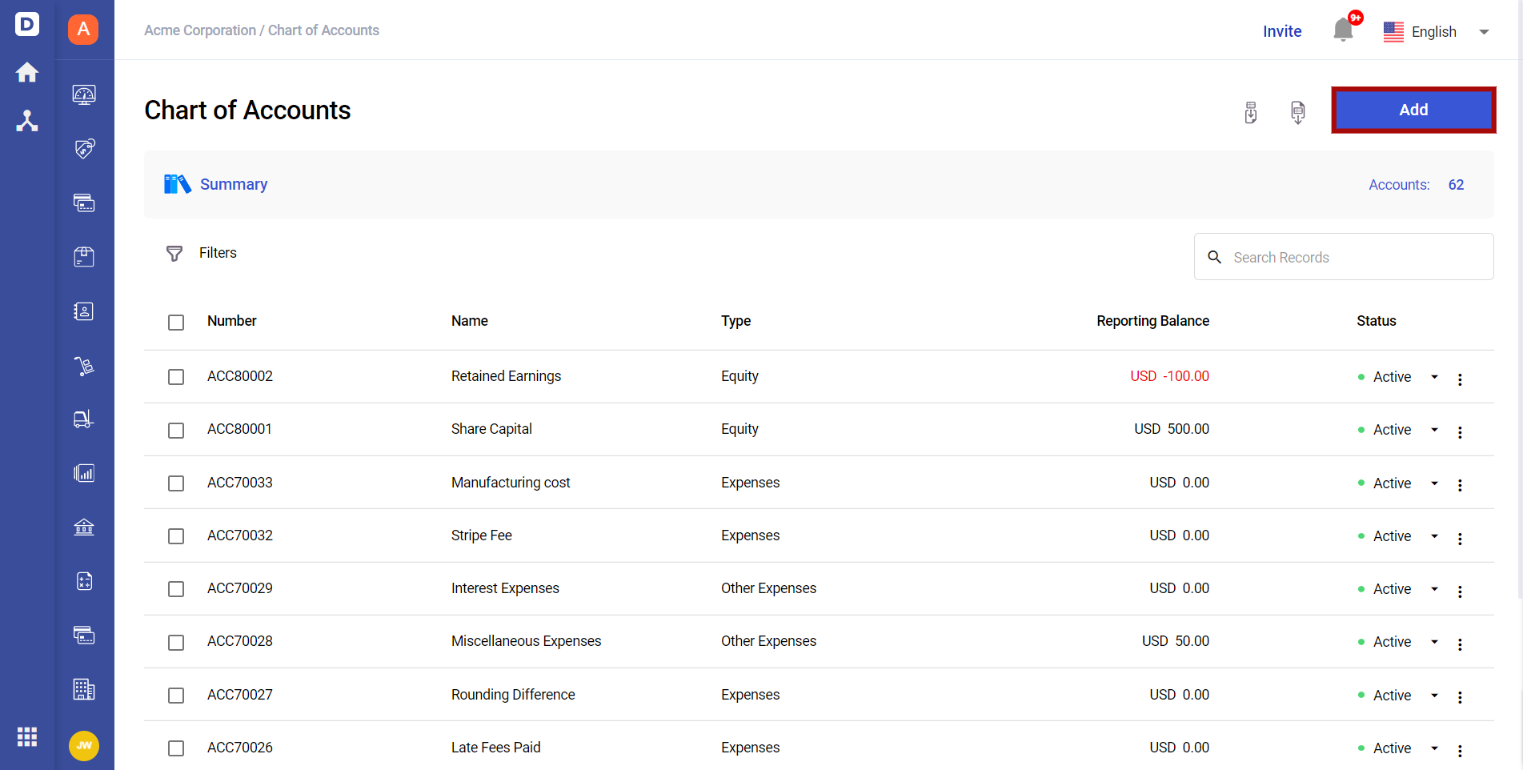
Task: Check the ACC70033 row checkbox
Action: tap(176, 483)
